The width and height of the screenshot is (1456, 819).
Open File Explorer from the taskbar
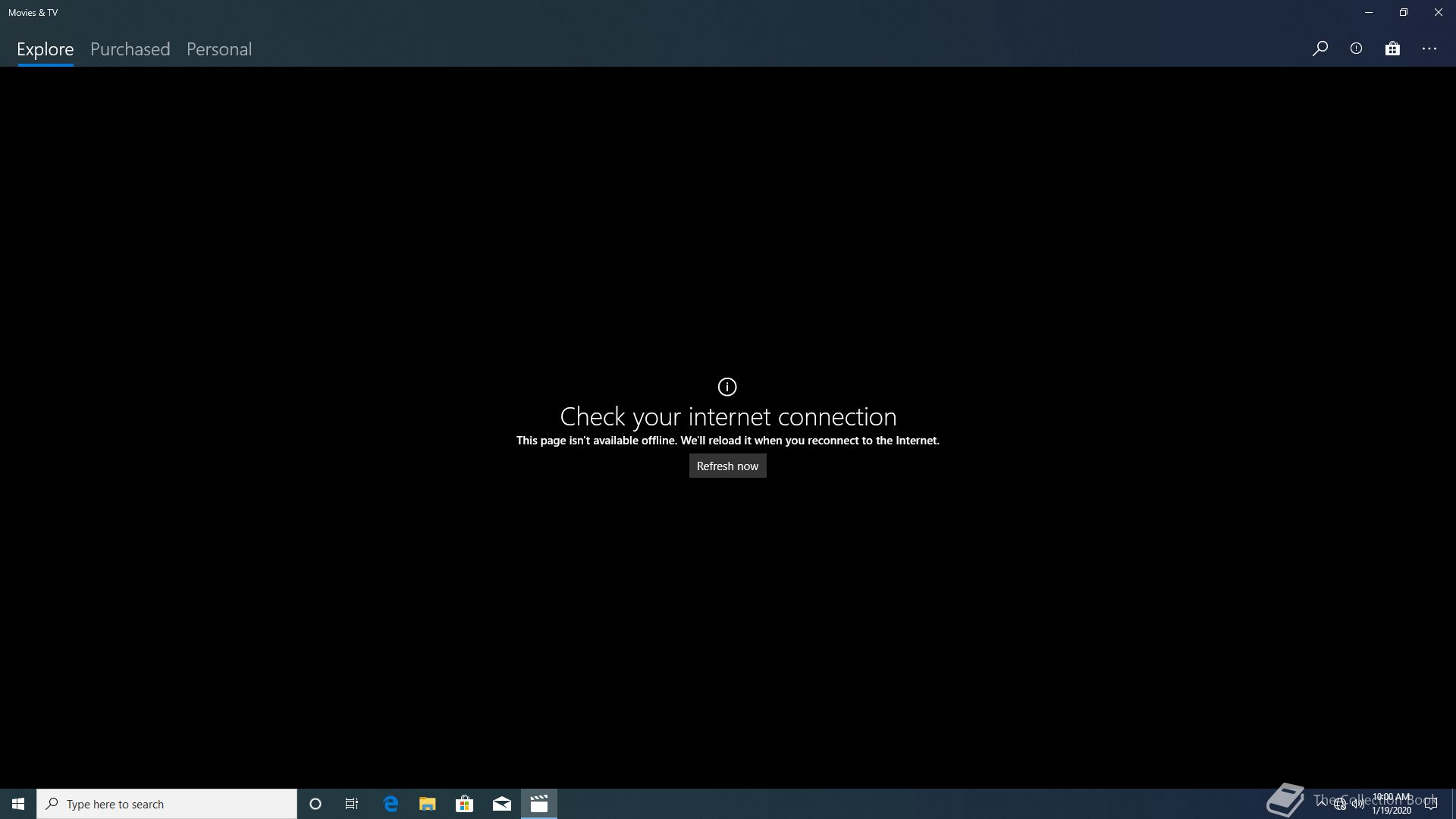[428, 804]
